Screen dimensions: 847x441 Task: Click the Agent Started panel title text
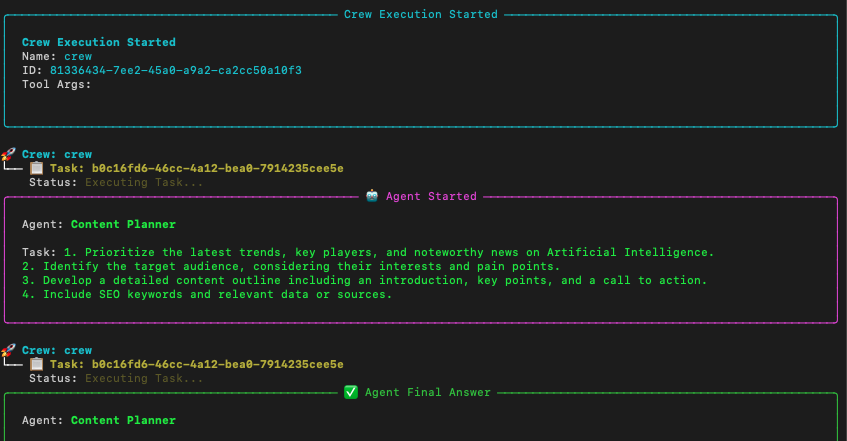tap(431, 196)
